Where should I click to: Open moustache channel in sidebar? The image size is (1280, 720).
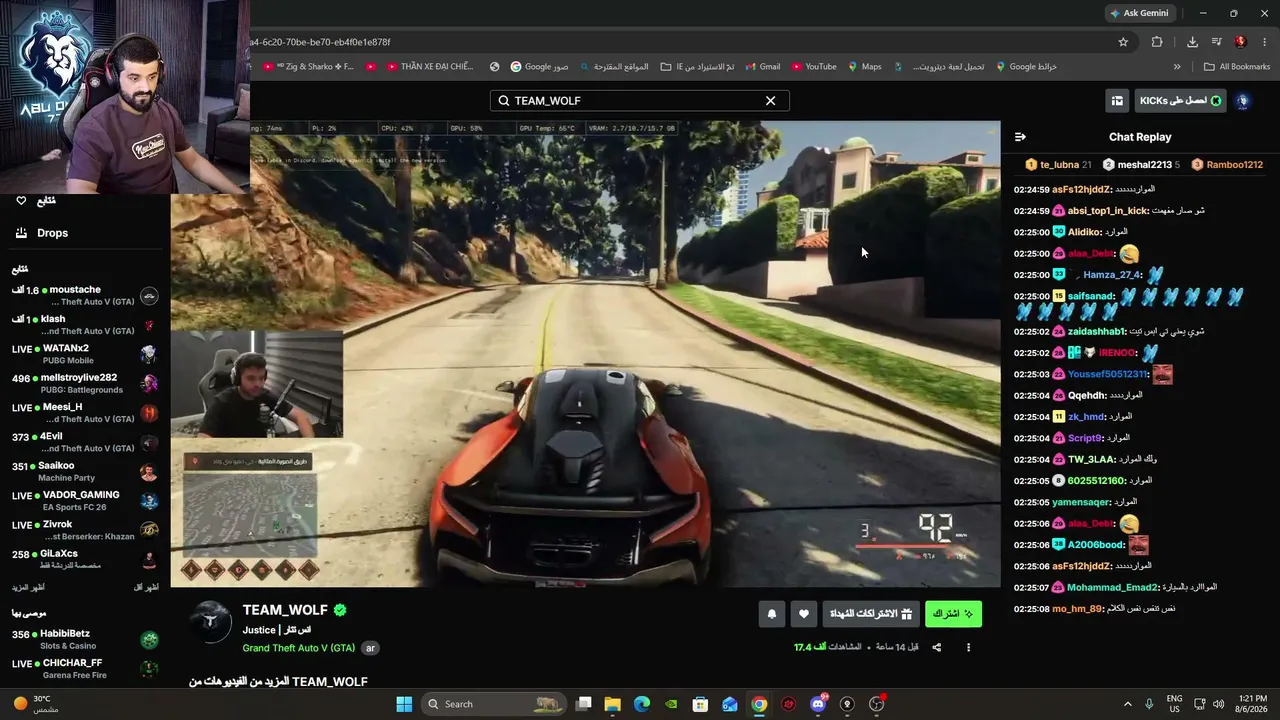[85, 296]
